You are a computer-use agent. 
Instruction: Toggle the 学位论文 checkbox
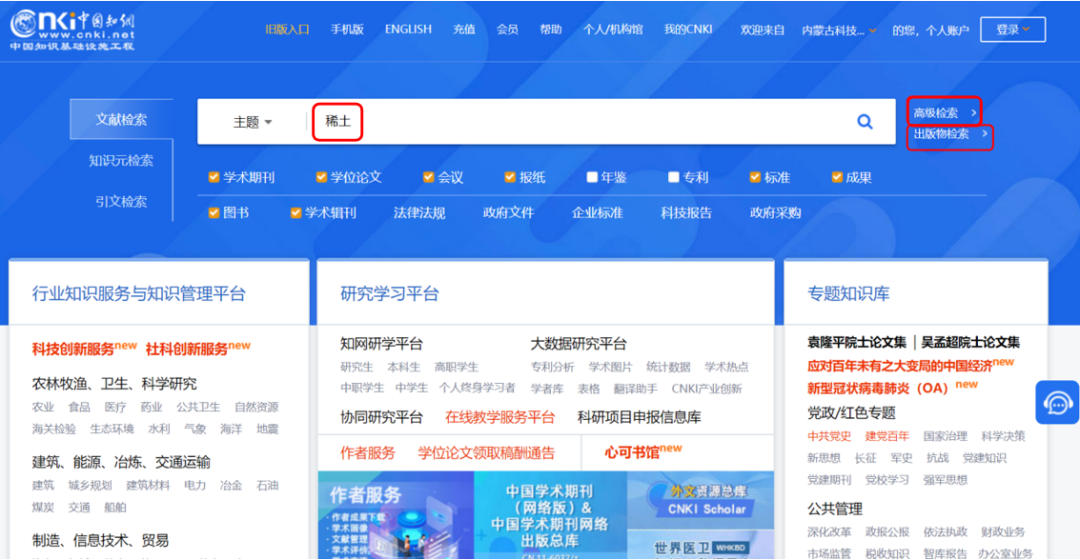(322, 177)
